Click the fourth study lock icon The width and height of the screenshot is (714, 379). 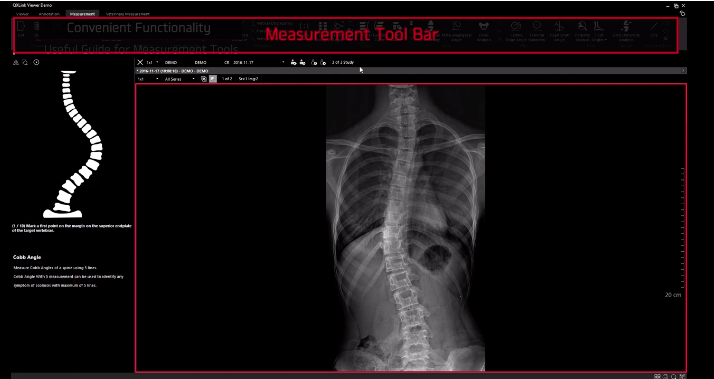coord(323,62)
